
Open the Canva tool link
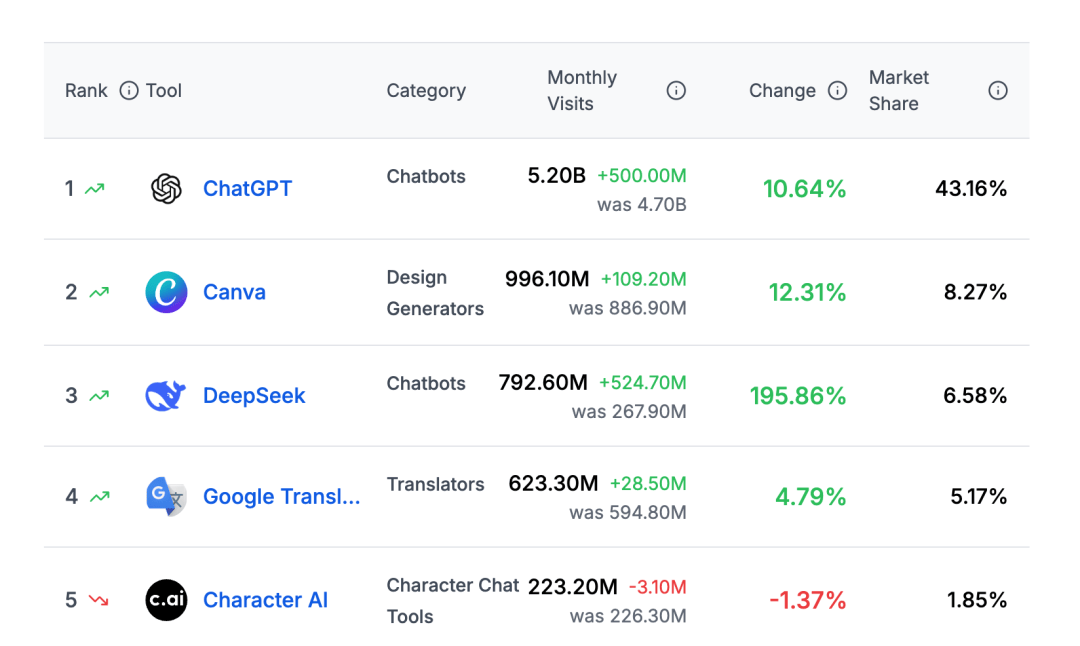click(234, 292)
